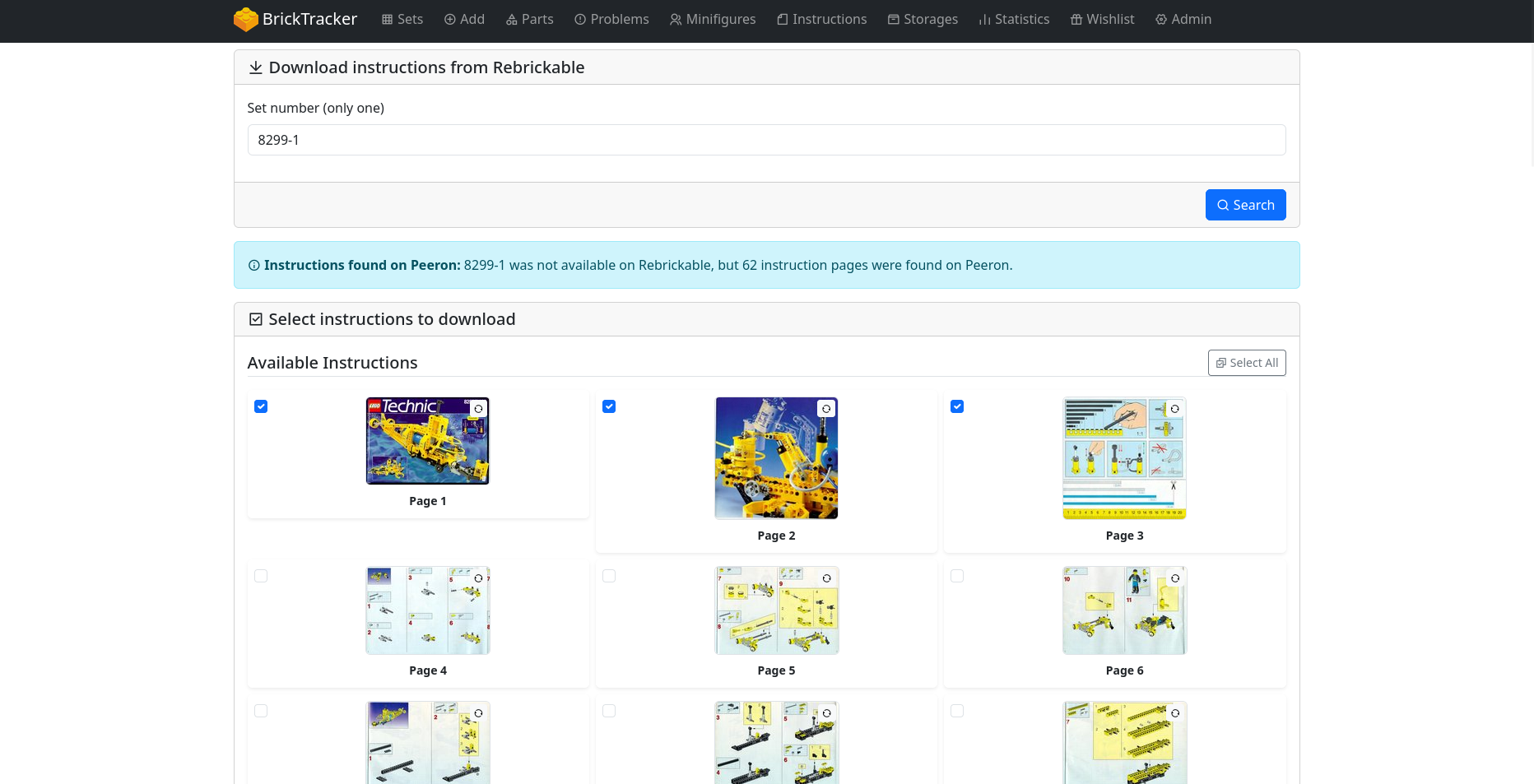Click the rotate icon on Page 6 thumbnail
Screen dimensions: 1534x784
coord(1174,578)
